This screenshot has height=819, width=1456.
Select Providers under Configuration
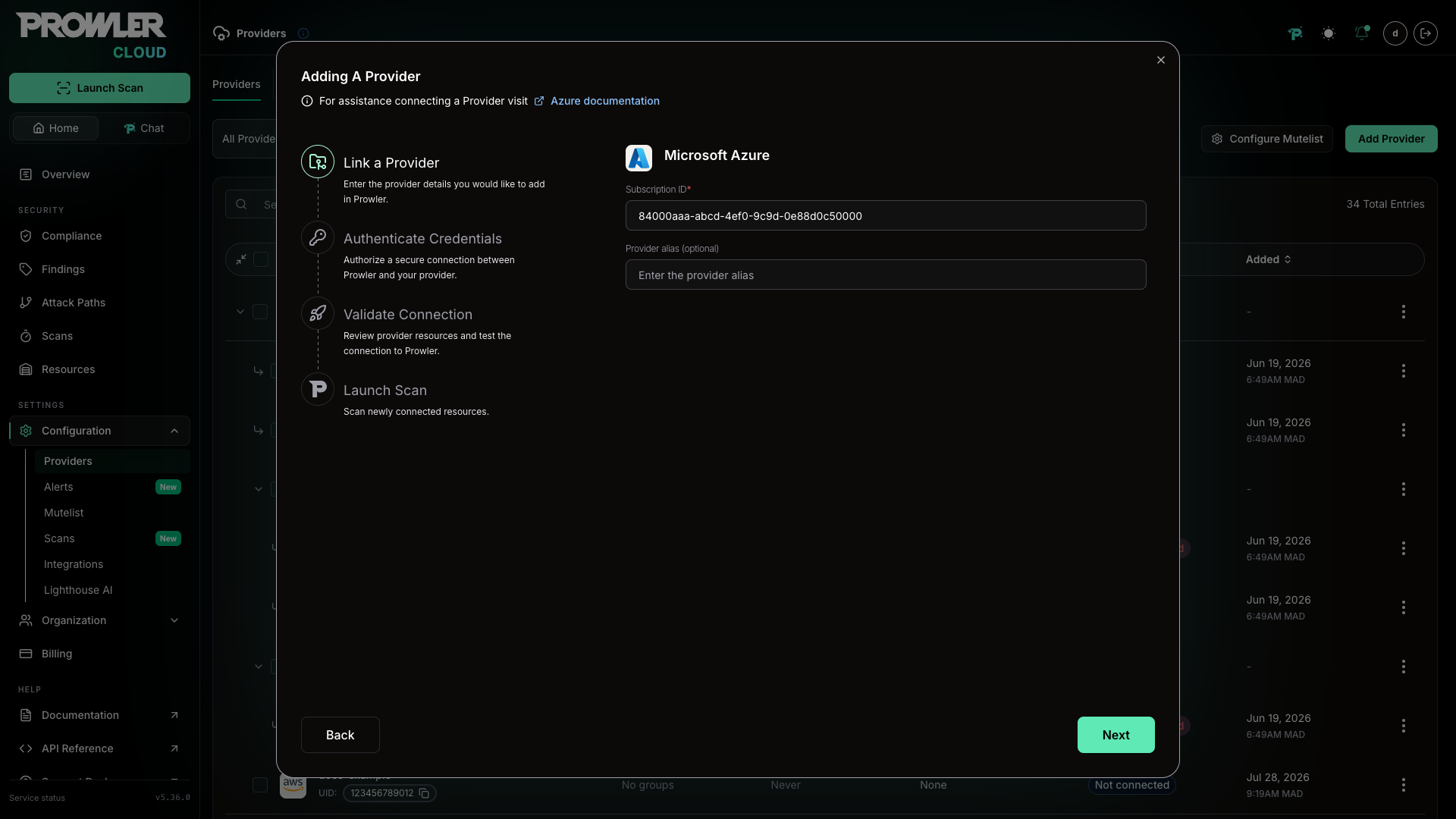[x=112, y=461]
